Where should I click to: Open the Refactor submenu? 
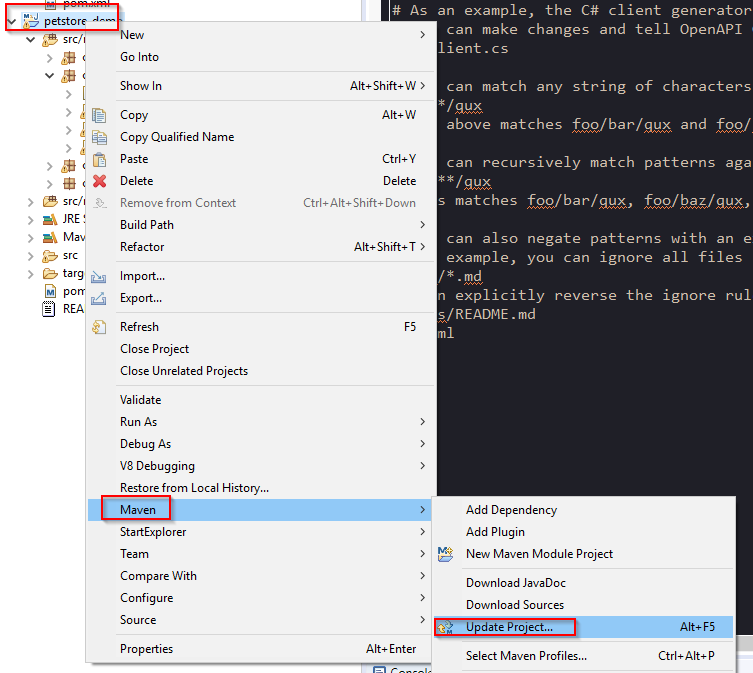[x=262, y=247]
